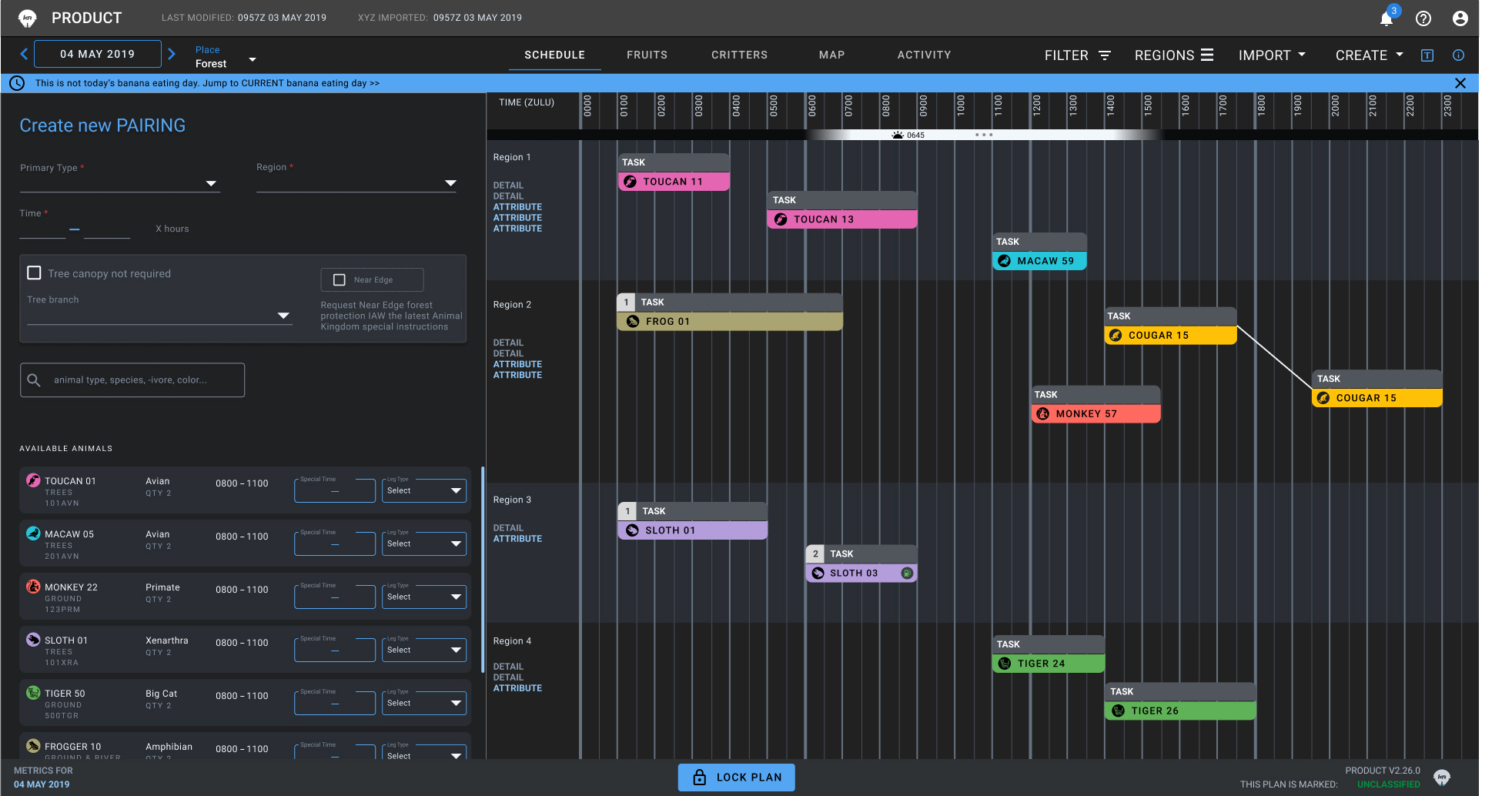Click ATTRIBUTE link in Region 4
Viewport: 1512px width, 796px height.
pos(517,687)
